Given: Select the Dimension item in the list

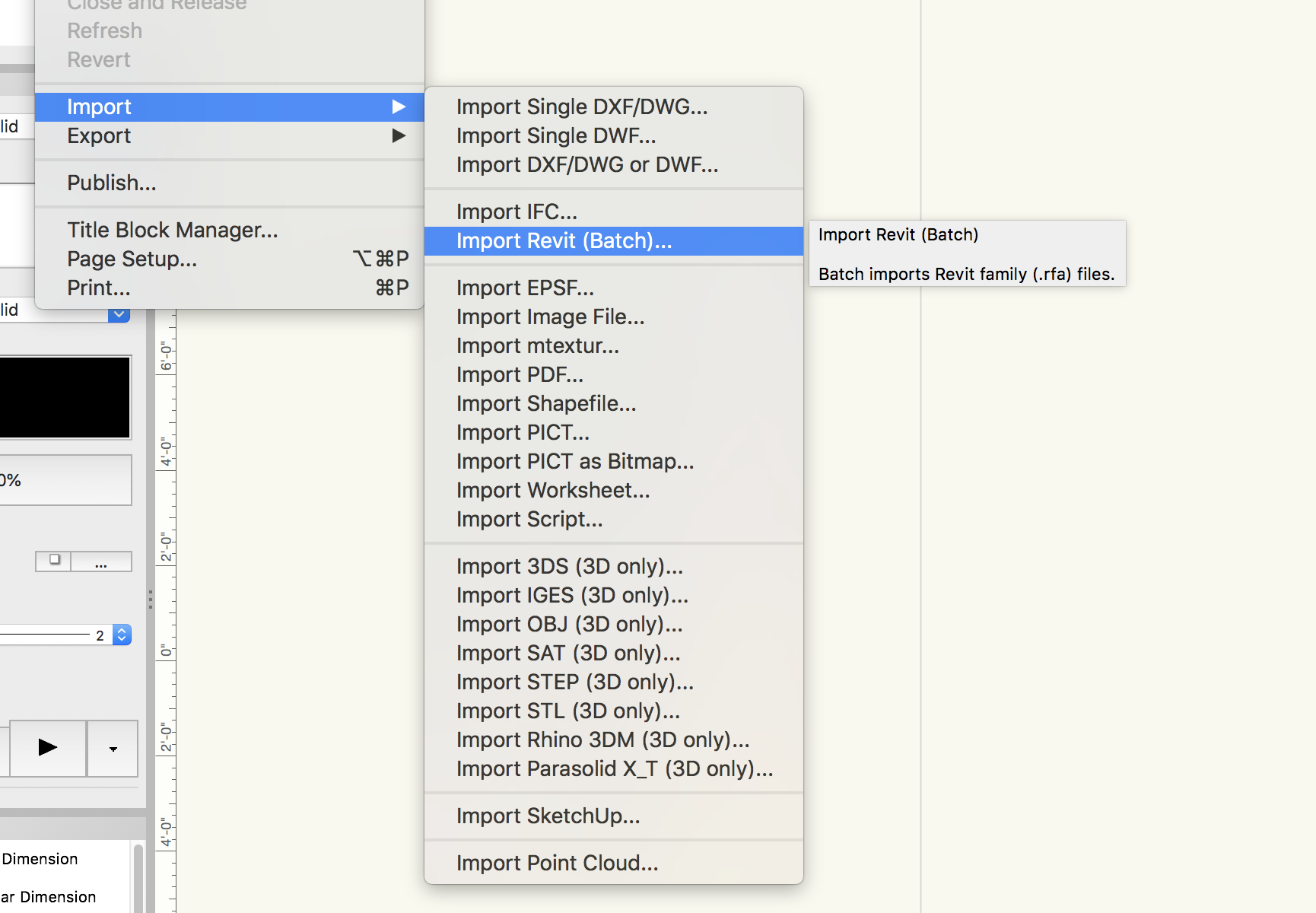Looking at the screenshot, I should click(40, 859).
